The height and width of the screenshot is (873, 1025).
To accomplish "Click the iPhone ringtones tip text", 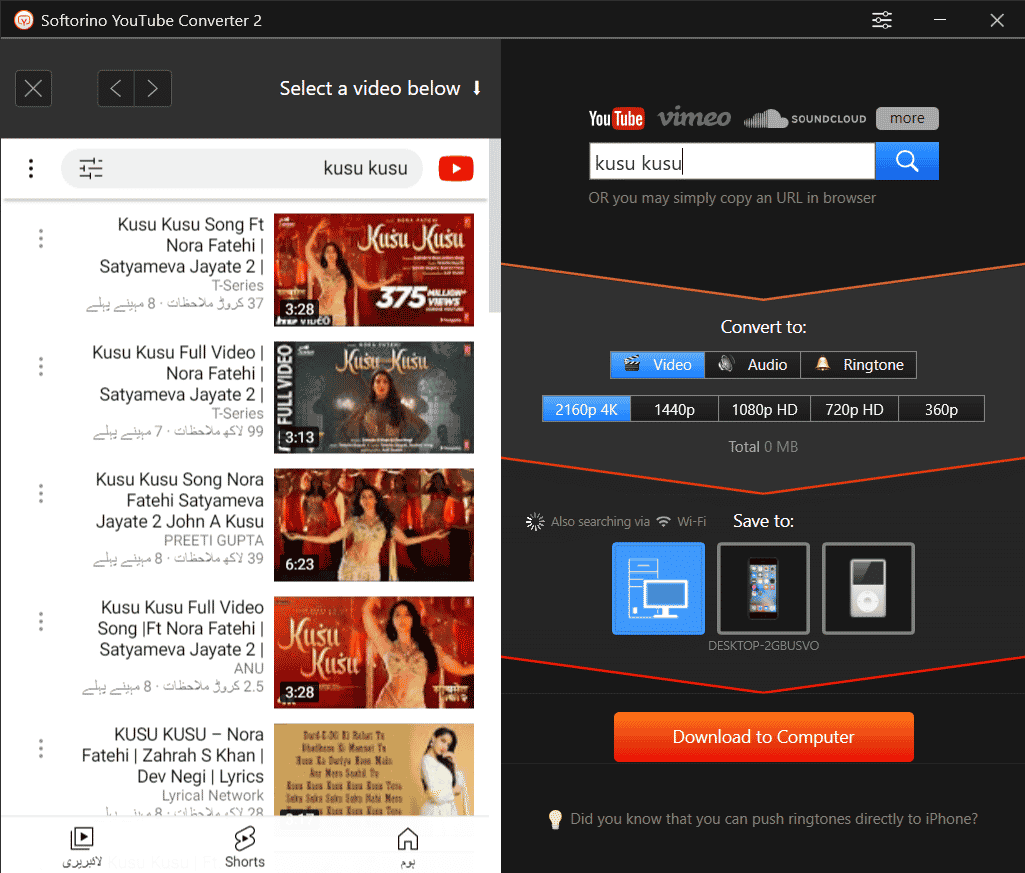I will pyautogui.click(x=774, y=819).
